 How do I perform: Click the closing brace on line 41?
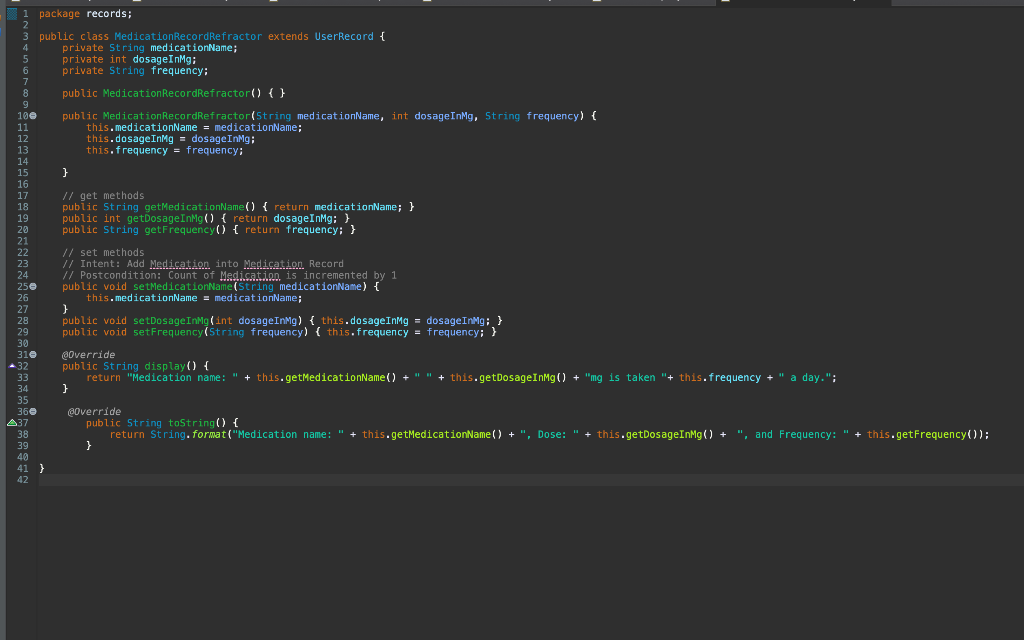pyautogui.click(x=40, y=467)
